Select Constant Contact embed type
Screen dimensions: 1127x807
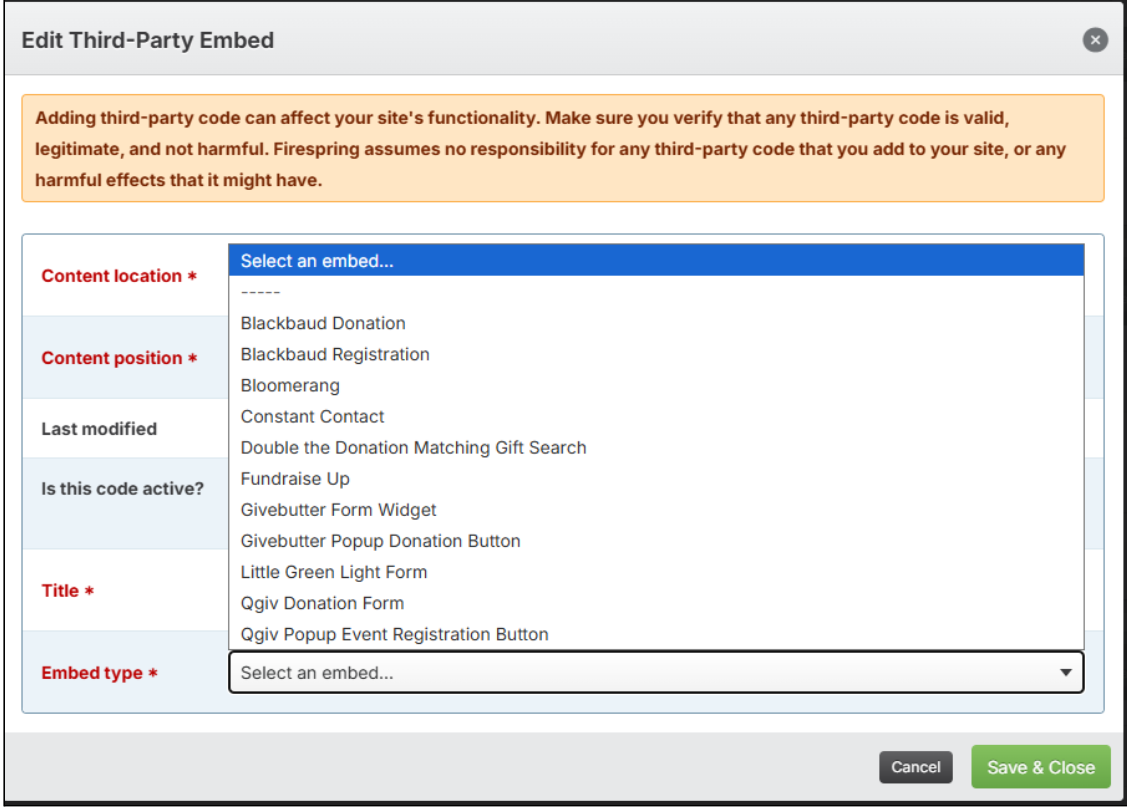point(312,416)
